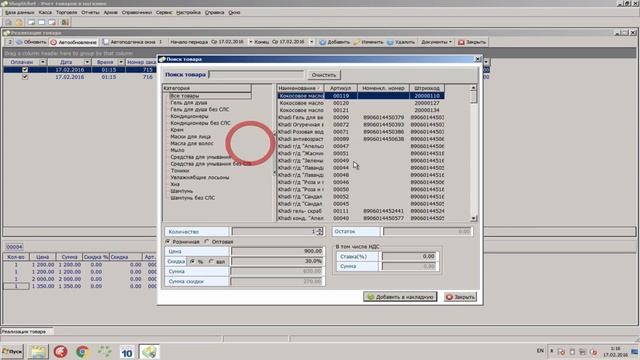Open Google Chrome from the taskbar
Screen dimensions: 640x360
click(x=82, y=351)
